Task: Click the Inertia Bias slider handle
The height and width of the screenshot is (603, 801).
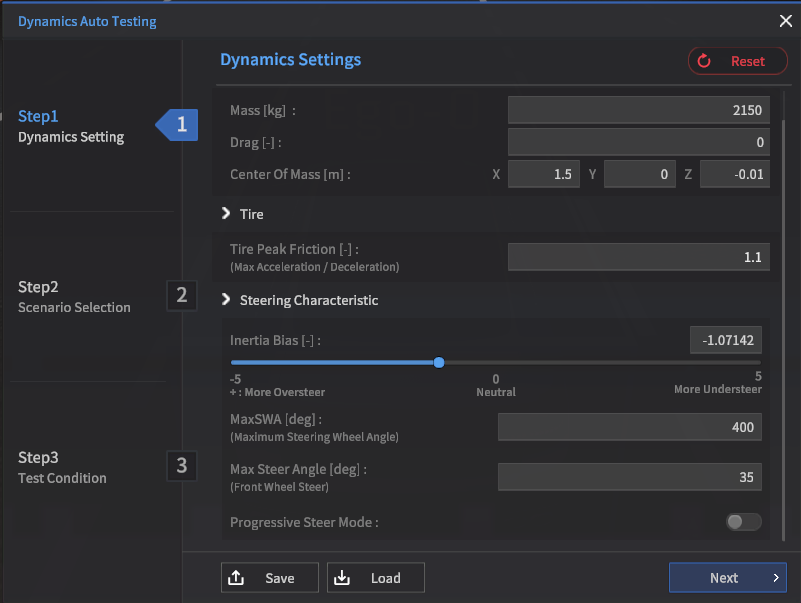Action: (x=439, y=362)
